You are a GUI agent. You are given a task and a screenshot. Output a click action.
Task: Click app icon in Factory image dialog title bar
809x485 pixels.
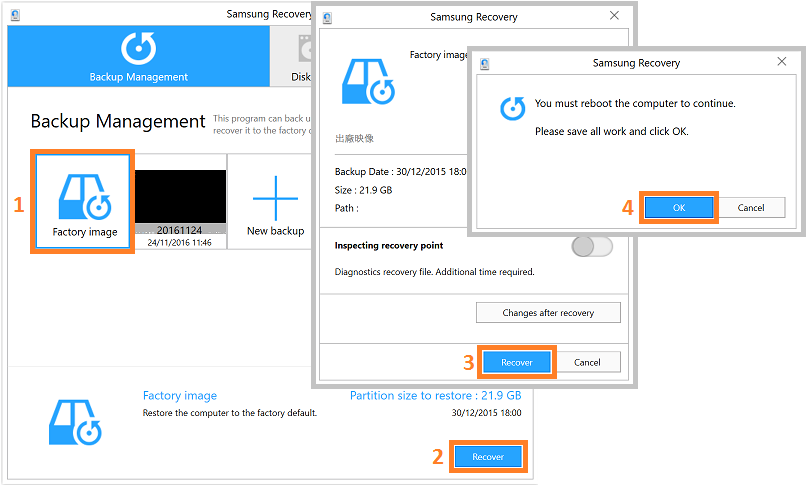coord(327,18)
